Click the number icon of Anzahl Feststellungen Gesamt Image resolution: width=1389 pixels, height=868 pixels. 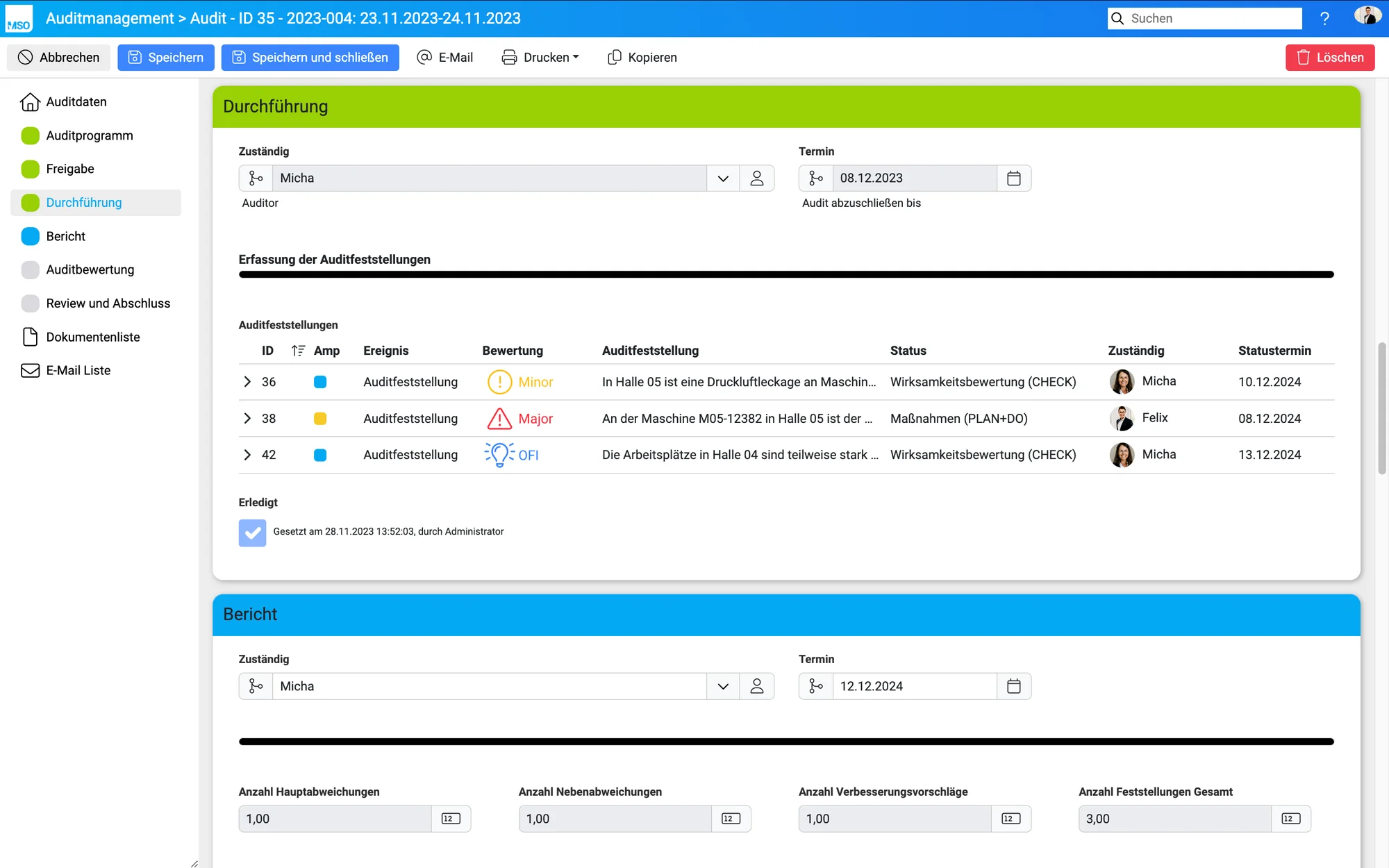[1290, 819]
